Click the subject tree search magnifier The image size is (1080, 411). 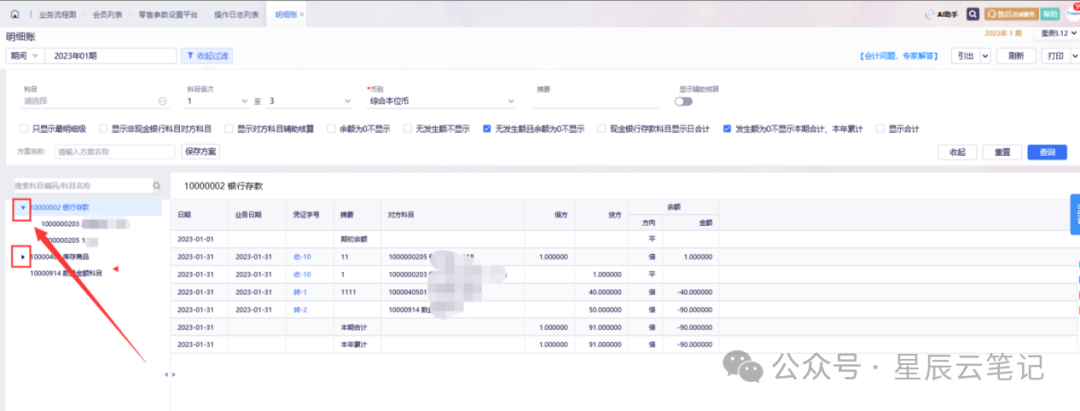[156, 186]
